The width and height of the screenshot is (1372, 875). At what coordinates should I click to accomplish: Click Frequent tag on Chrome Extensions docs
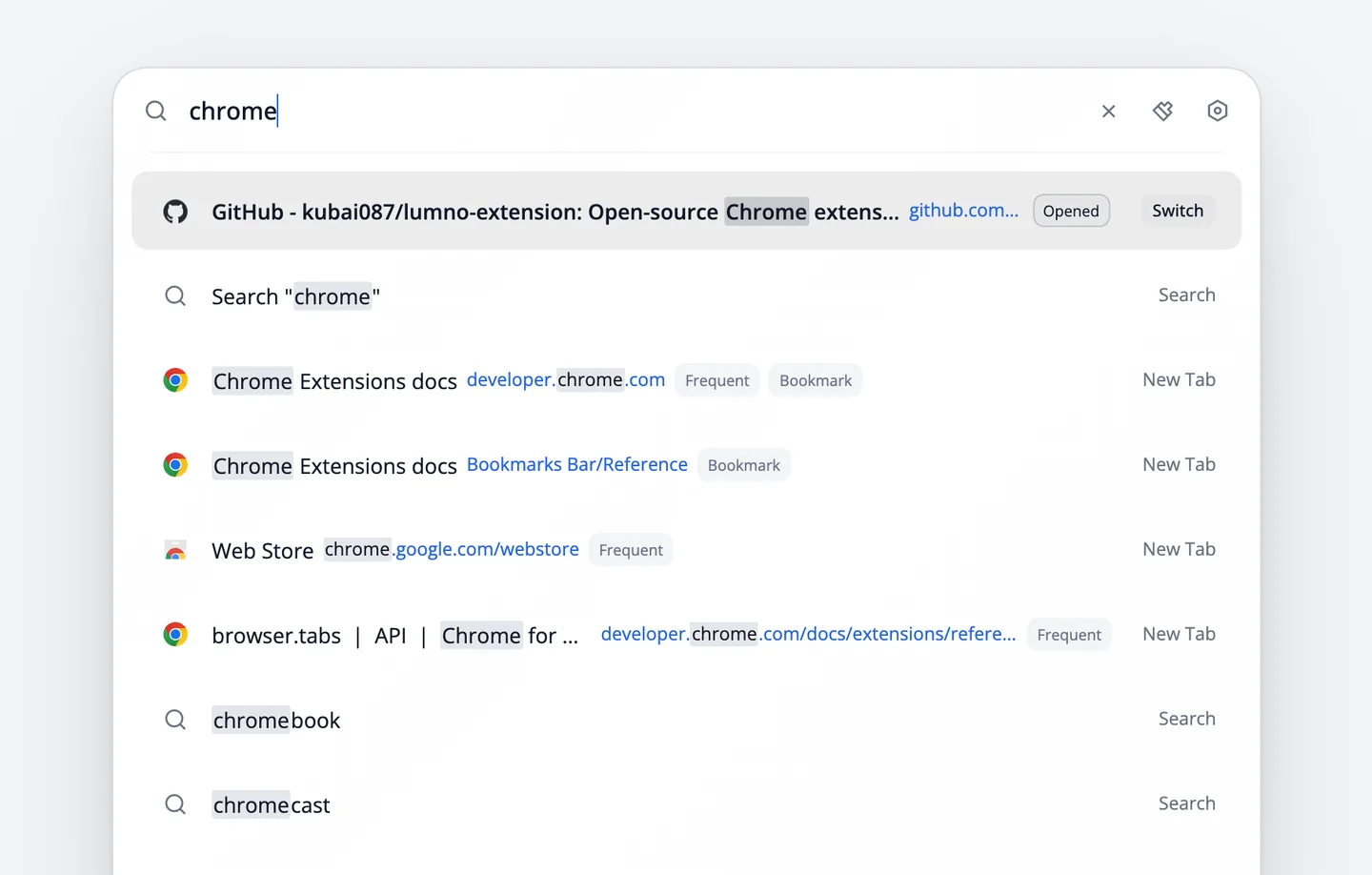(x=716, y=380)
